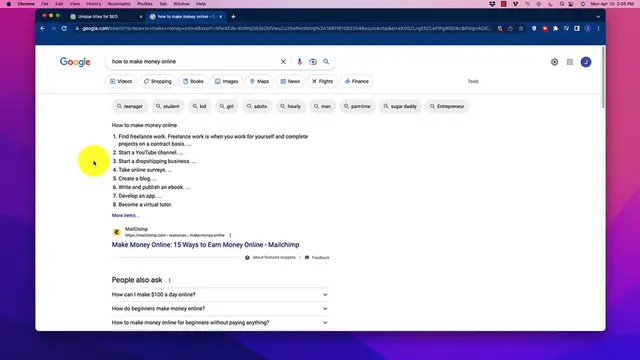The image size is (640, 360).
Task: Open a new tab with the plus button
Action: [x=233, y=17]
